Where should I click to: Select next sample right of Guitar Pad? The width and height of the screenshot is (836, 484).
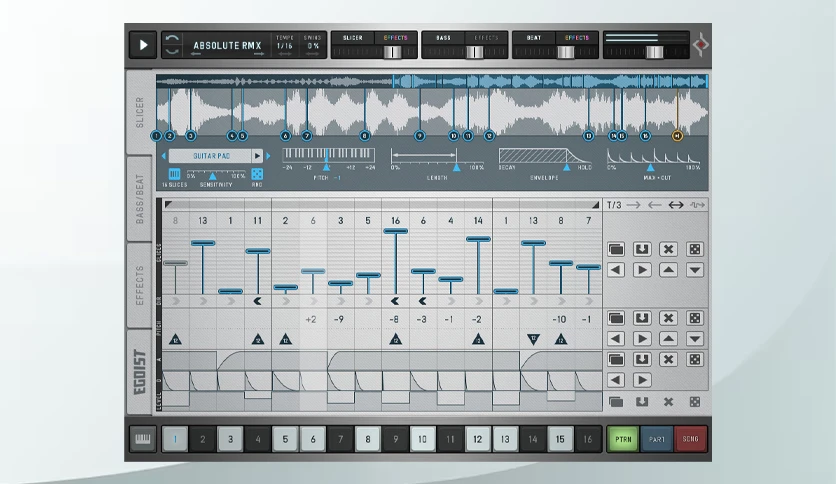(x=268, y=156)
